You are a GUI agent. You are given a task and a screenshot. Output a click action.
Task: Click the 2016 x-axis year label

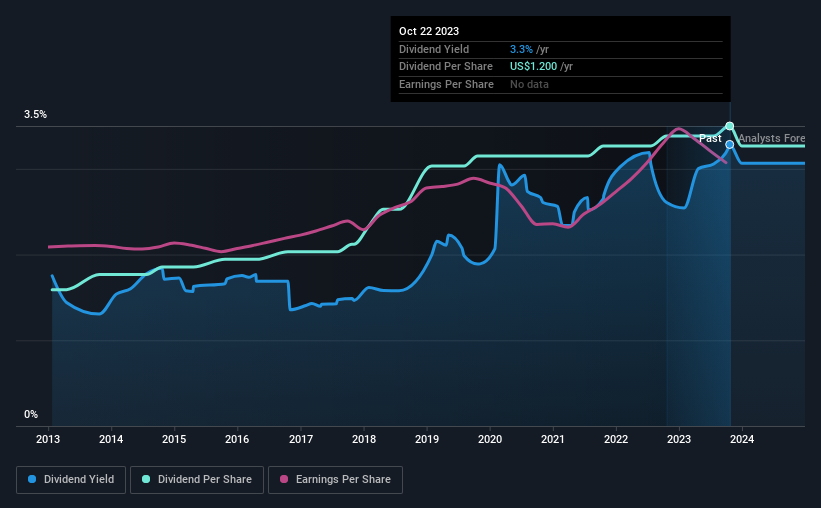pos(237,439)
